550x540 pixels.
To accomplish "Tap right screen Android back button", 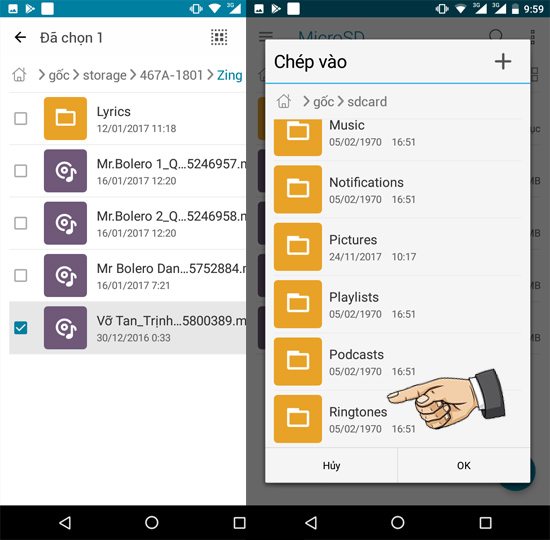I will (x=311, y=522).
